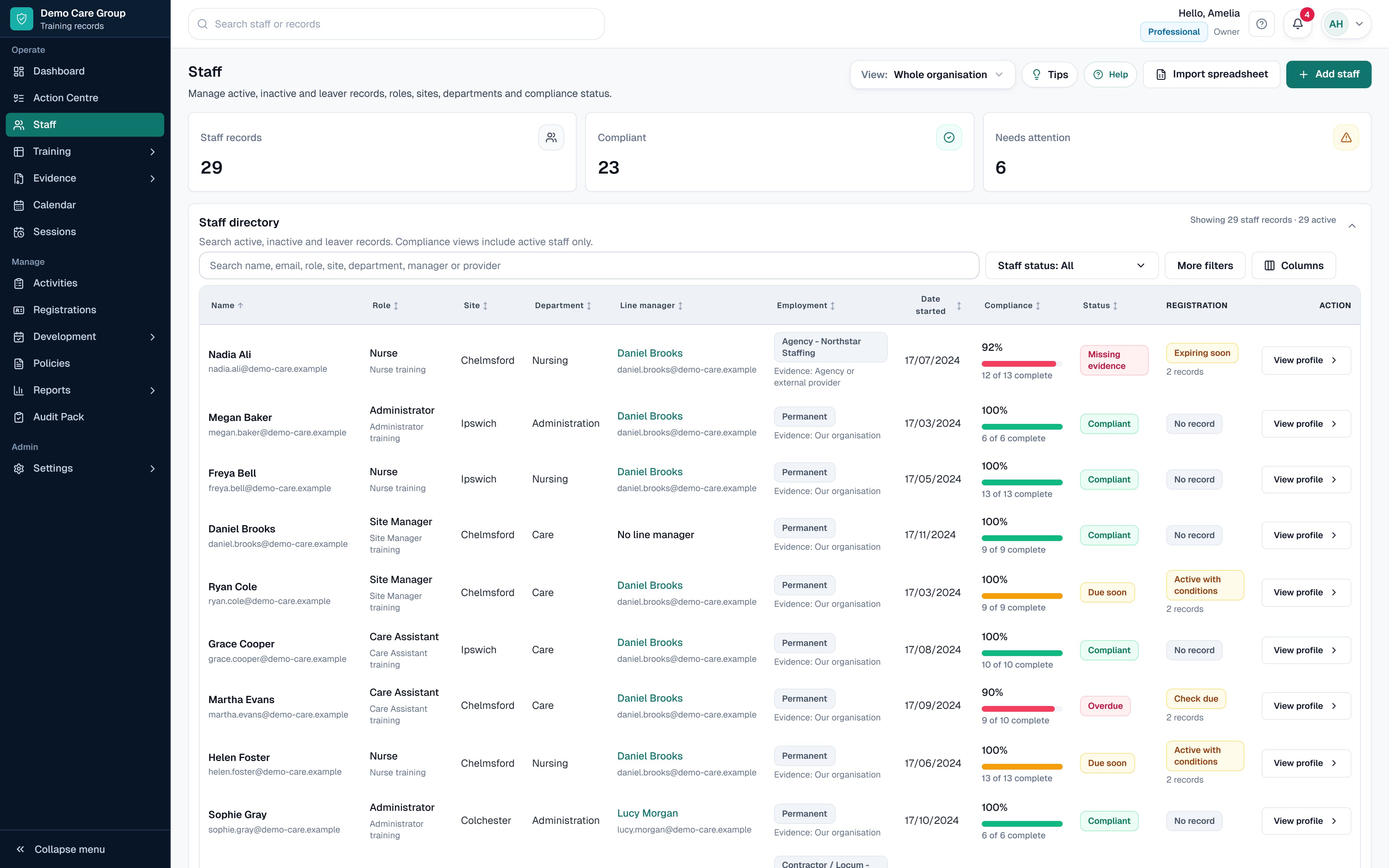Click the Calendar icon in sidebar
1389x868 pixels.
point(19,205)
